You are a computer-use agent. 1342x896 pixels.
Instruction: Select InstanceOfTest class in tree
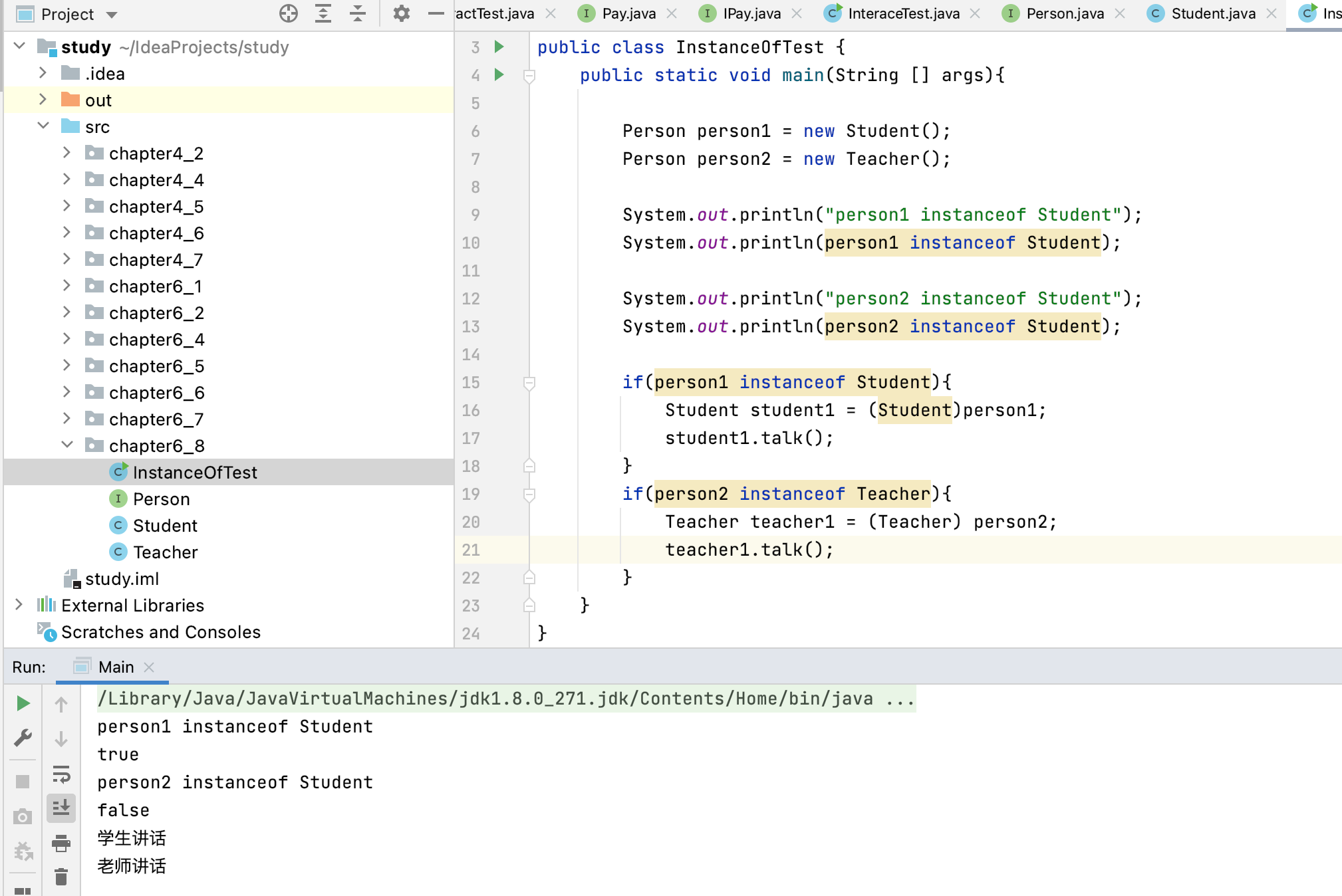pos(229,472)
